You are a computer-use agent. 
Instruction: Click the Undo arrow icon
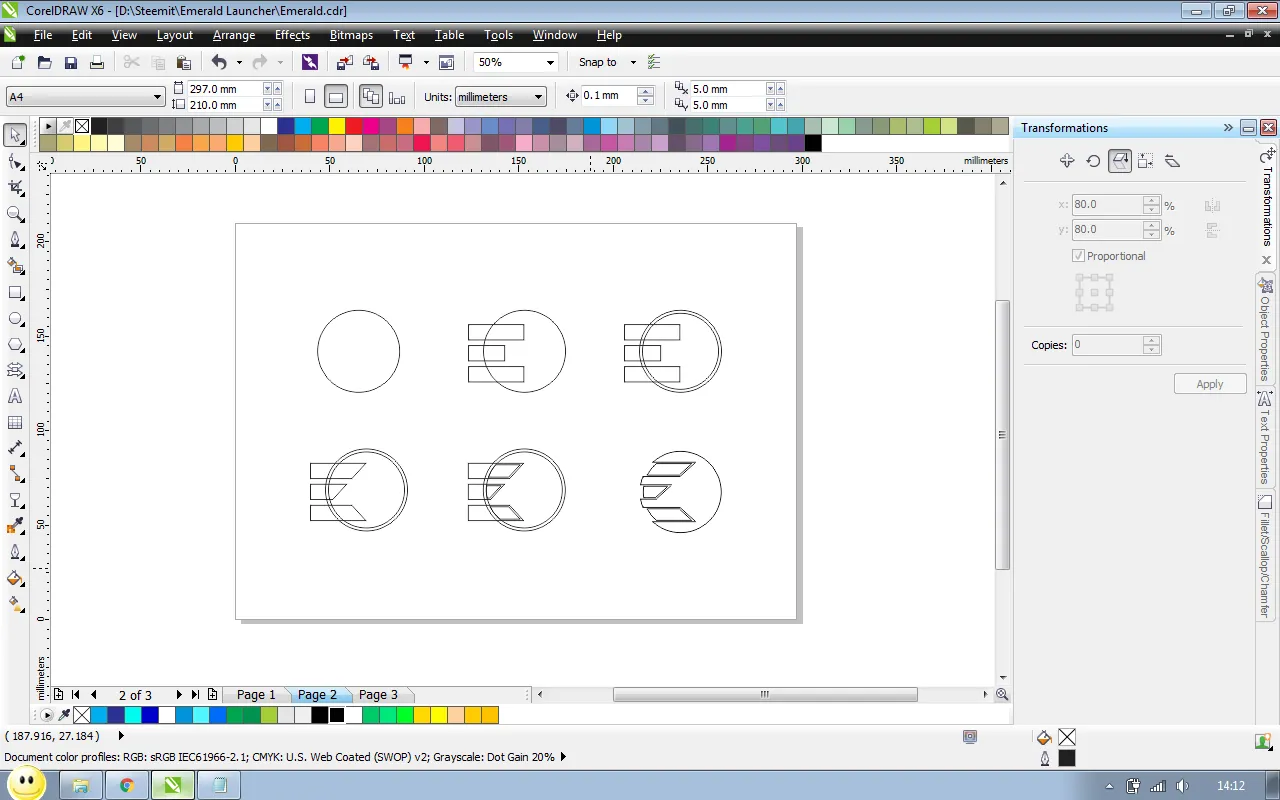click(219, 62)
